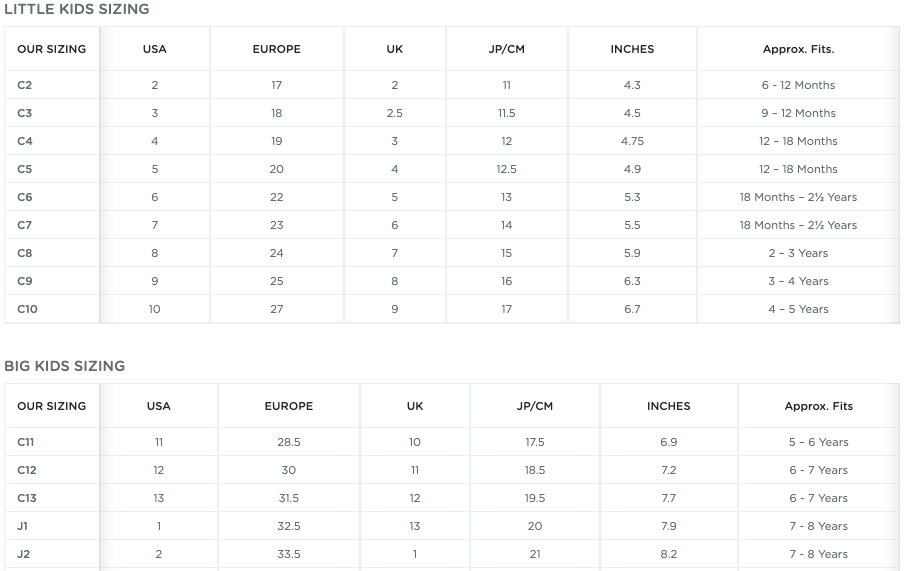Screen dimensions: 905x571
Task: Click the Approx. Fits header in the big kids table
Action: pyautogui.click(x=818, y=406)
